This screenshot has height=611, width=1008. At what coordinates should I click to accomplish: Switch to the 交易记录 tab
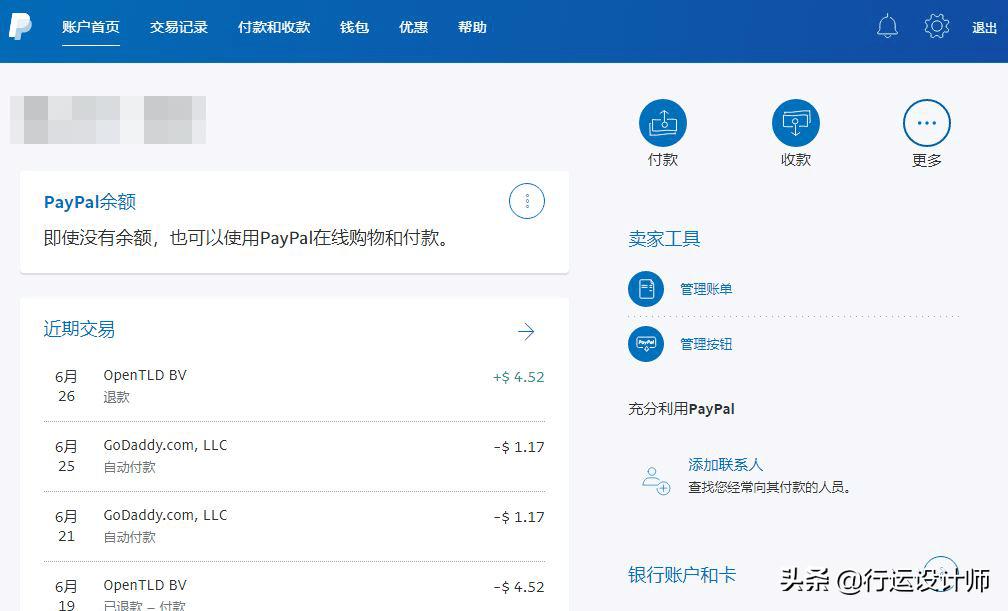178,27
